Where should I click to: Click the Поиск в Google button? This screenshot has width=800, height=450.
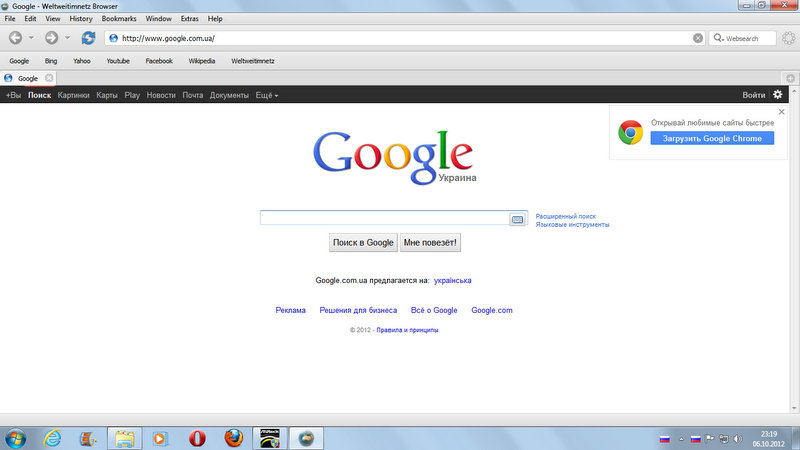363,243
